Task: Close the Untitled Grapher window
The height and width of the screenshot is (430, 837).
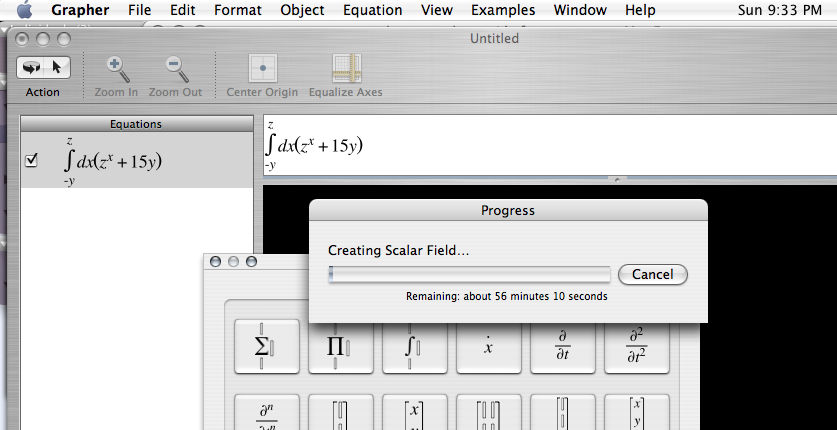Action: click(x=22, y=39)
